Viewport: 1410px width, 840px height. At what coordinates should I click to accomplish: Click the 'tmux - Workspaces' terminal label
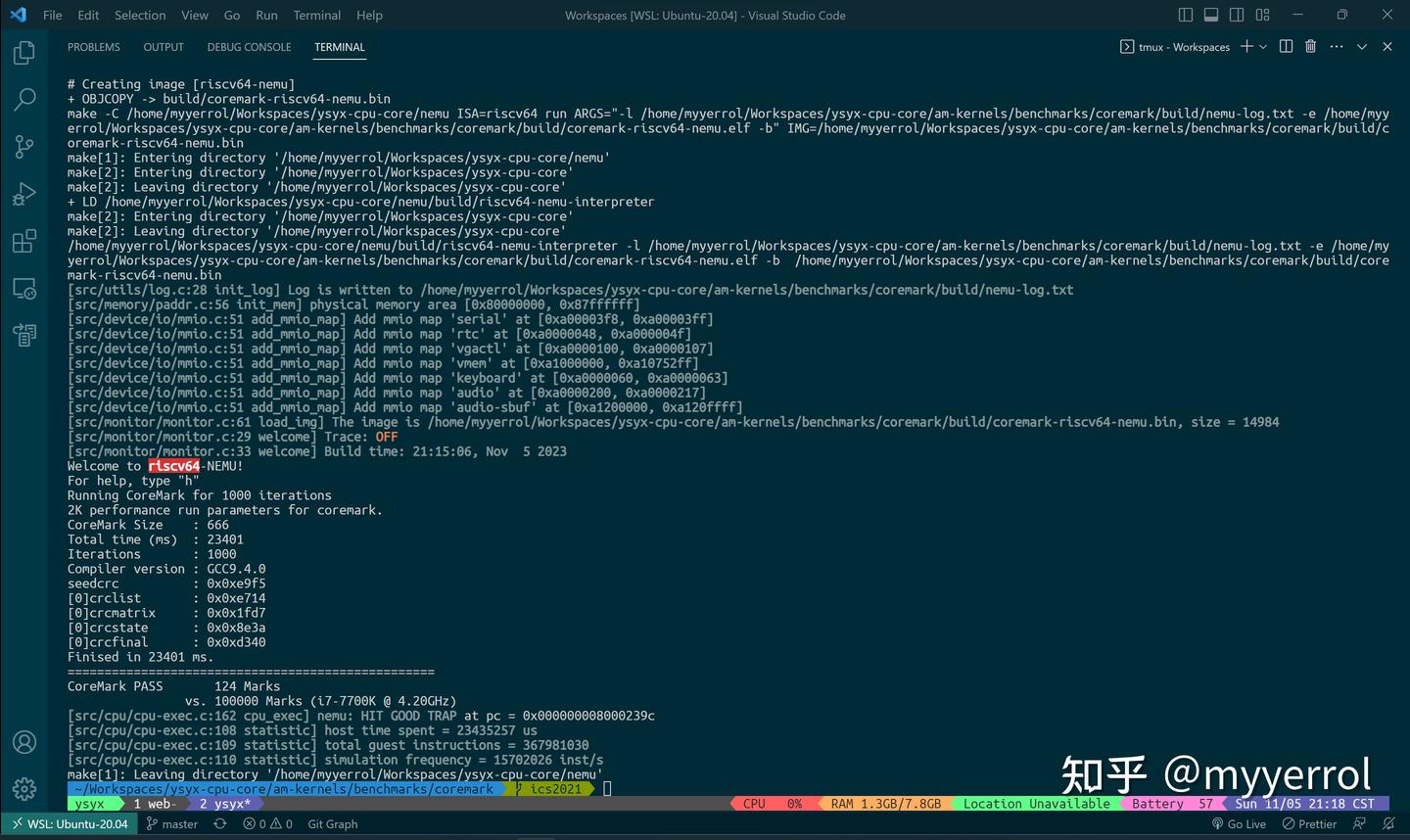[x=1175, y=47]
